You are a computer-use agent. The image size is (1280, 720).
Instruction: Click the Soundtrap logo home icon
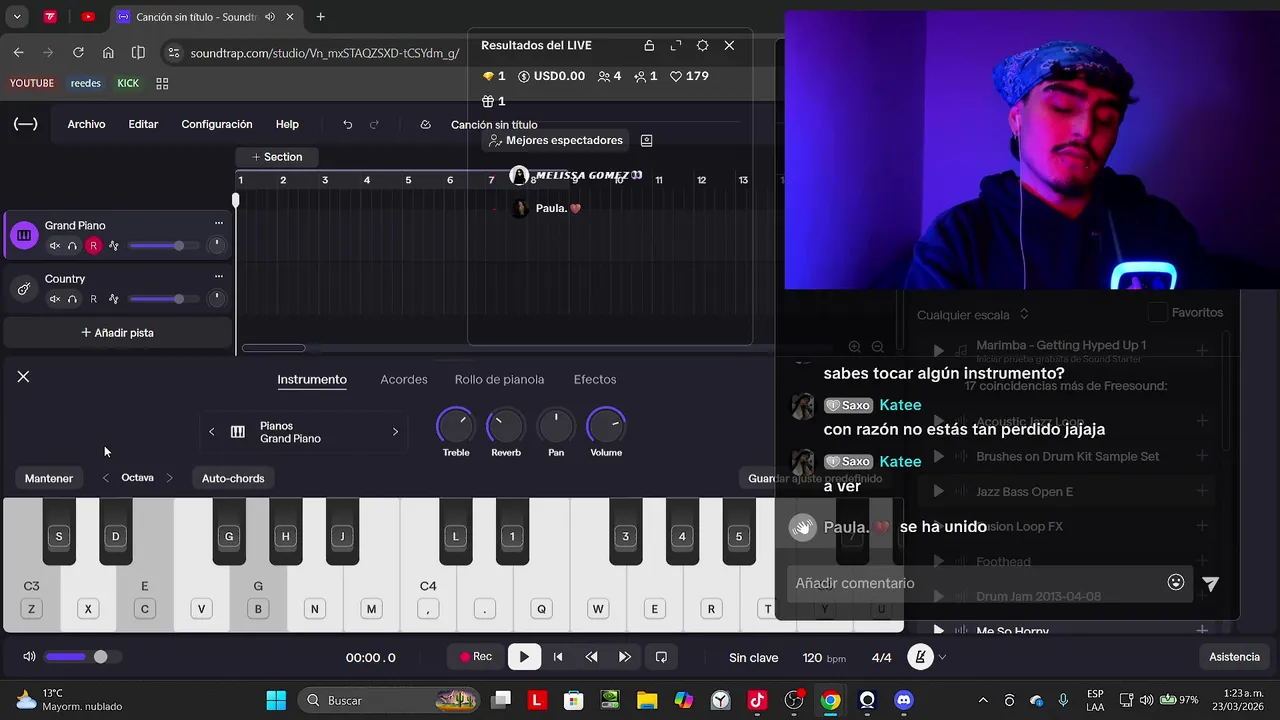click(25, 124)
